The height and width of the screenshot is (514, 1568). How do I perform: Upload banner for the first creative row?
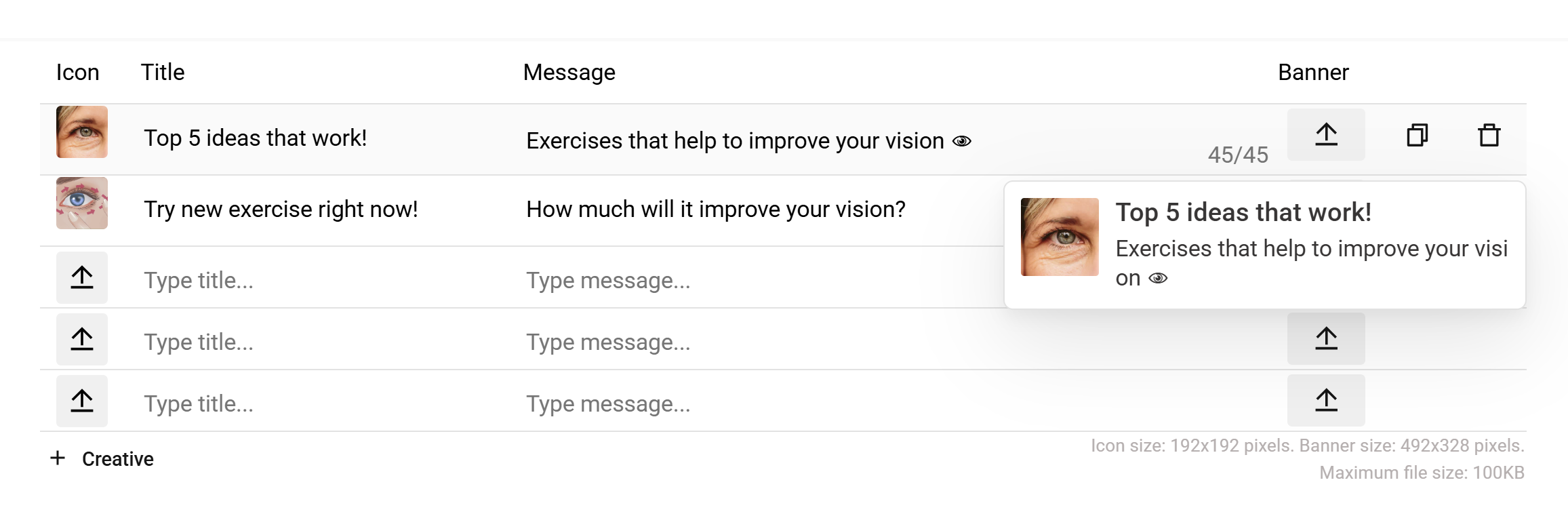pos(1326,135)
